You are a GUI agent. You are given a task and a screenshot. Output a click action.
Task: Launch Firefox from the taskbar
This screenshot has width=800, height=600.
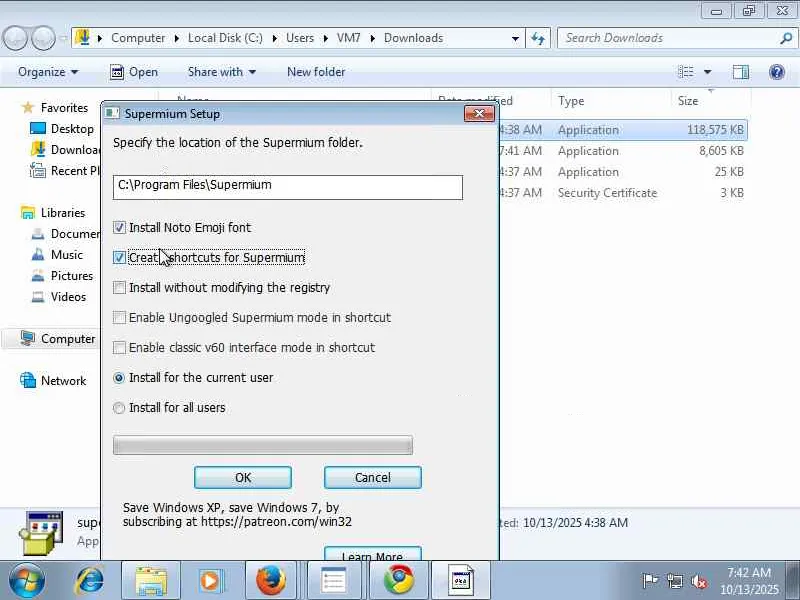coord(271,581)
